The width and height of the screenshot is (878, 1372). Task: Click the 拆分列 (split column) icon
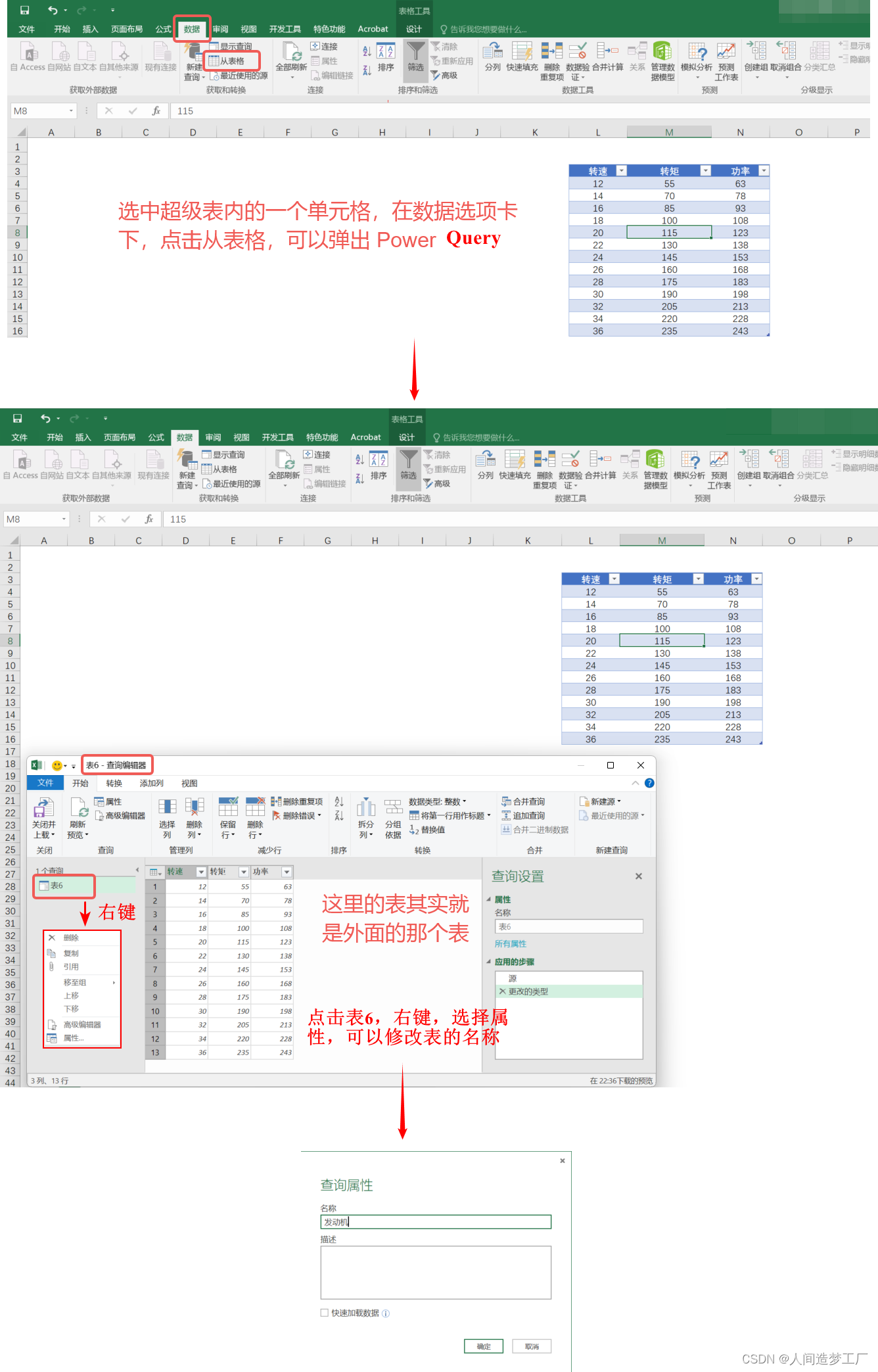366,817
